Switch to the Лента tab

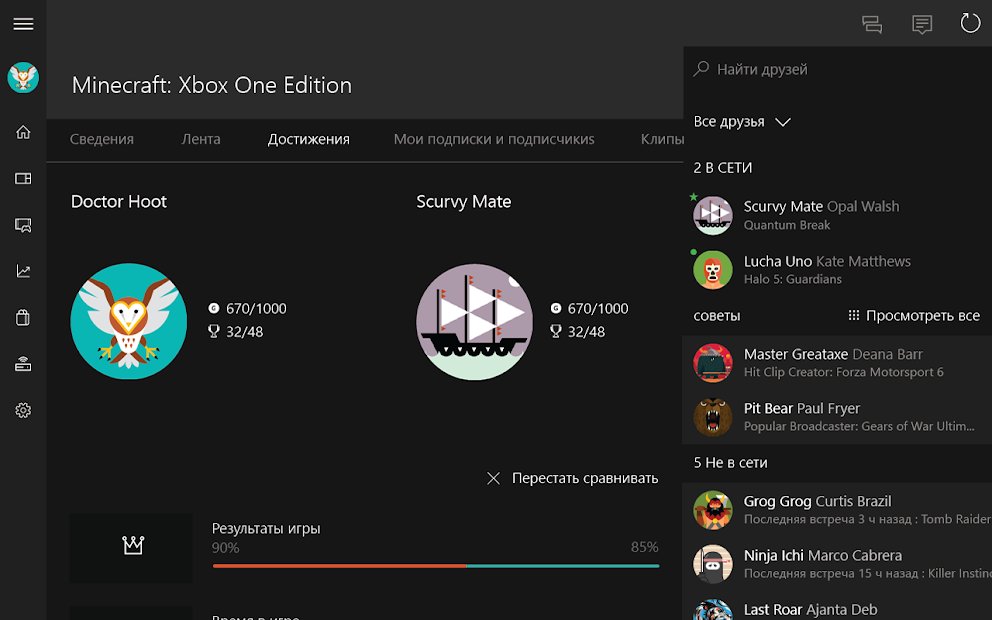point(200,139)
